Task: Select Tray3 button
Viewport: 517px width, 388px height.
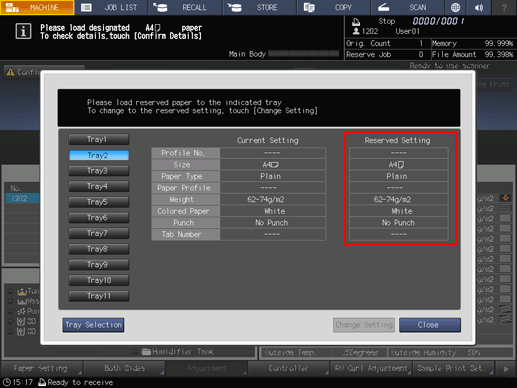Action: tap(99, 171)
